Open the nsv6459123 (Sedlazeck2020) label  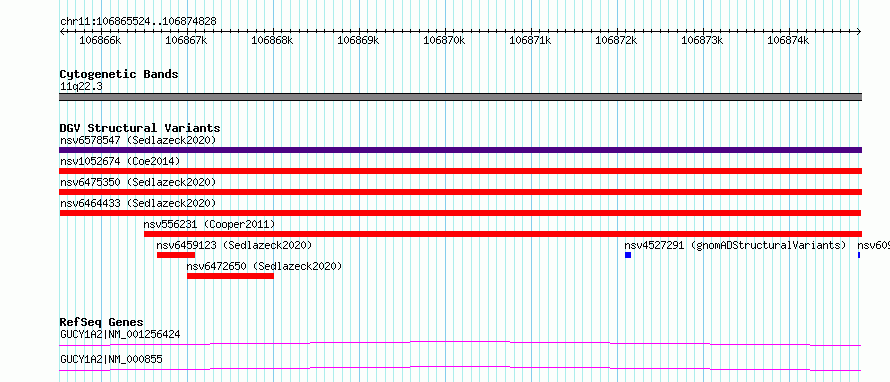[x=234, y=245]
